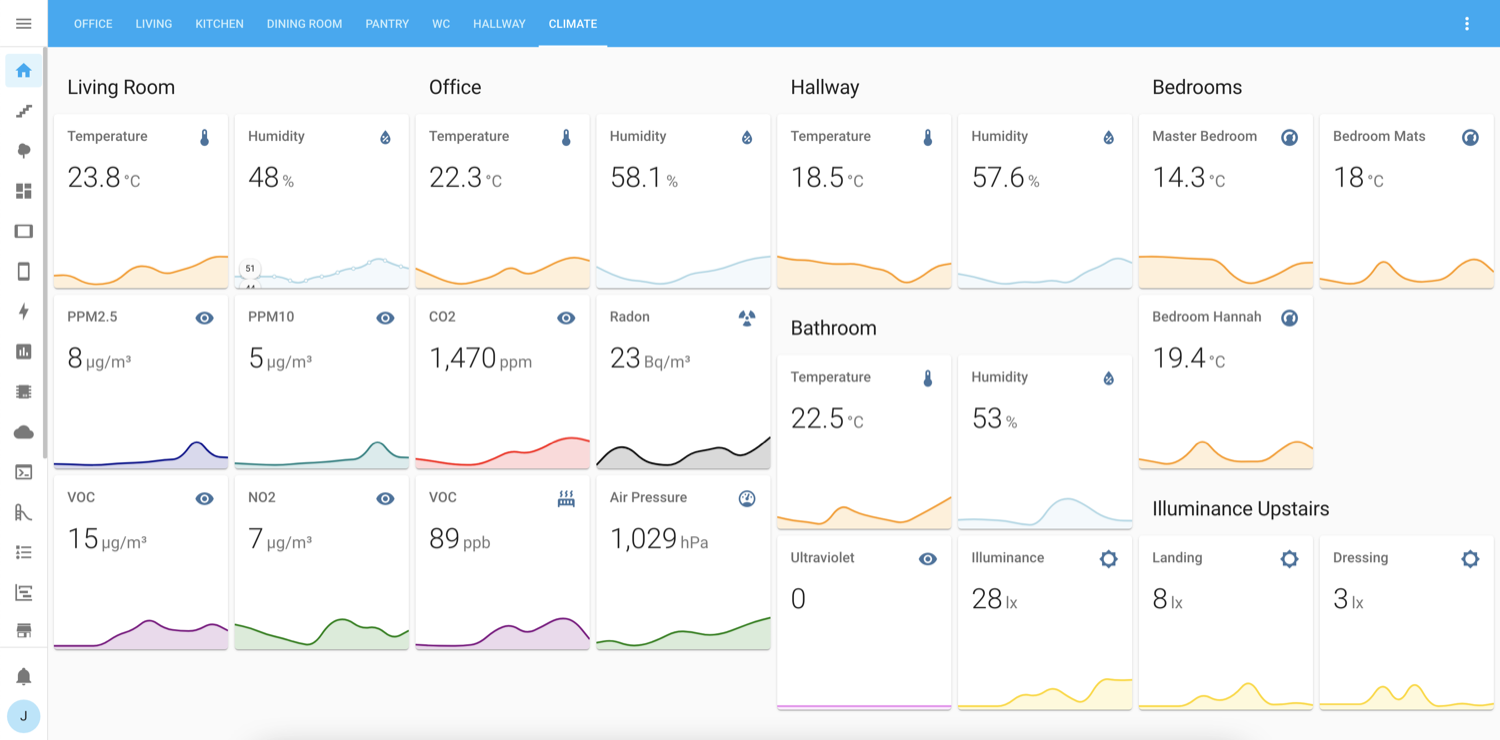1500x740 pixels.
Task: Select the CLIMATE tab
Action: click(573, 24)
